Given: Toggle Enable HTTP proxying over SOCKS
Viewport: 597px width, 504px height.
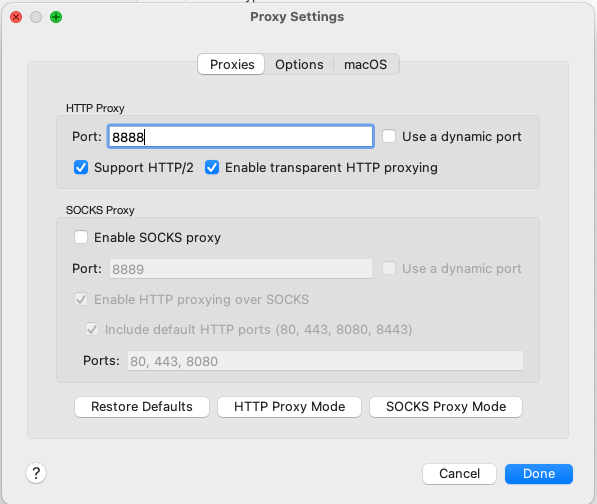Looking at the screenshot, I should pyautogui.click(x=81, y=299).
